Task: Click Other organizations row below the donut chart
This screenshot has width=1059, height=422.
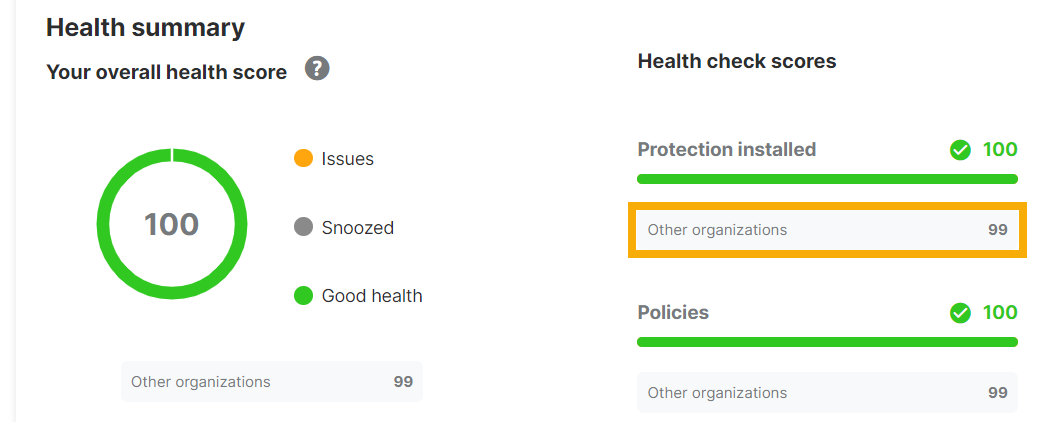Action: point(272,382)
